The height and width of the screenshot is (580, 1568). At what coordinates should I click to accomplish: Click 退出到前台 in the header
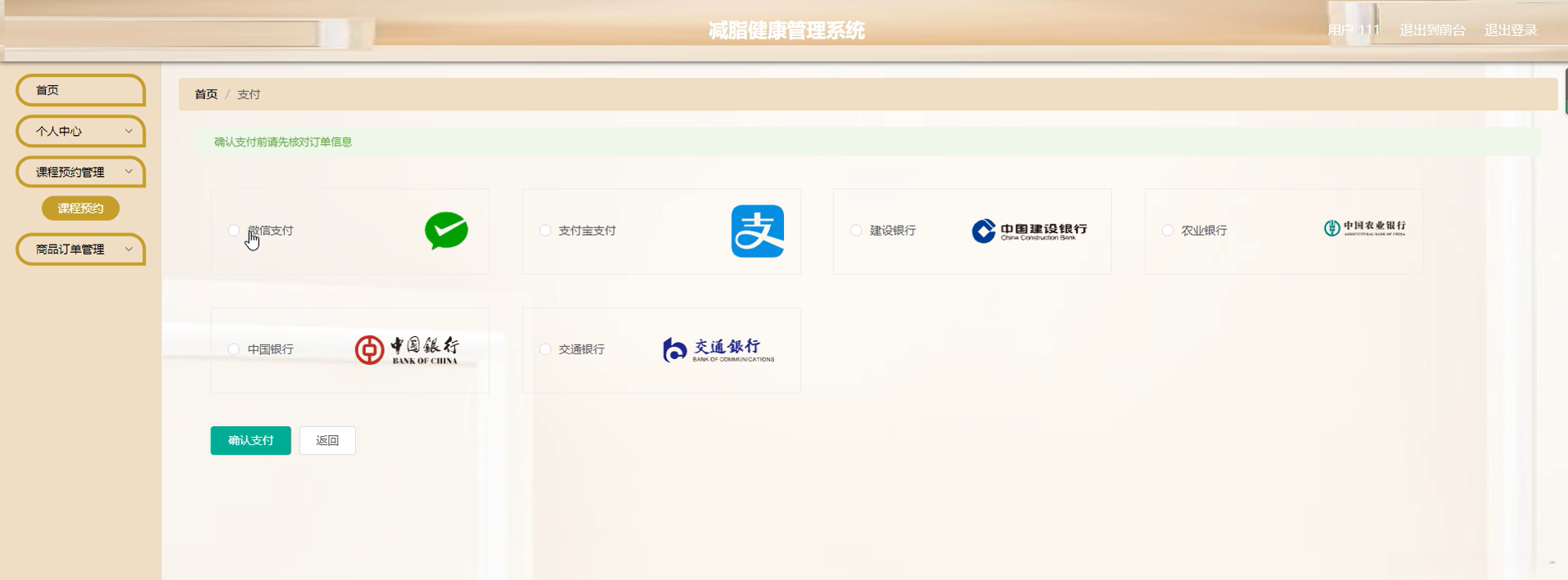(1432, 30)
